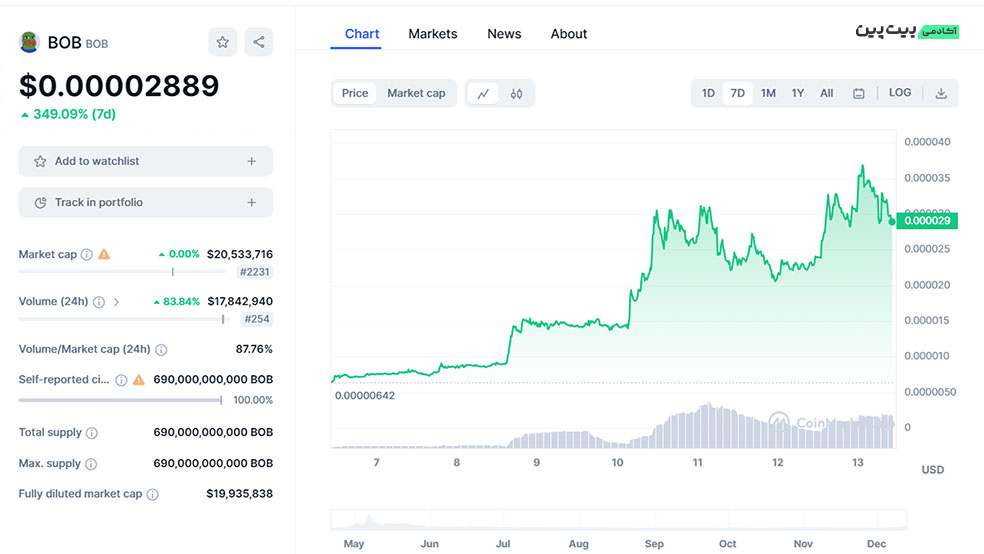The image size is (984, 554).
Task: Click the Max. supply info icon
Action: (91, 464)
